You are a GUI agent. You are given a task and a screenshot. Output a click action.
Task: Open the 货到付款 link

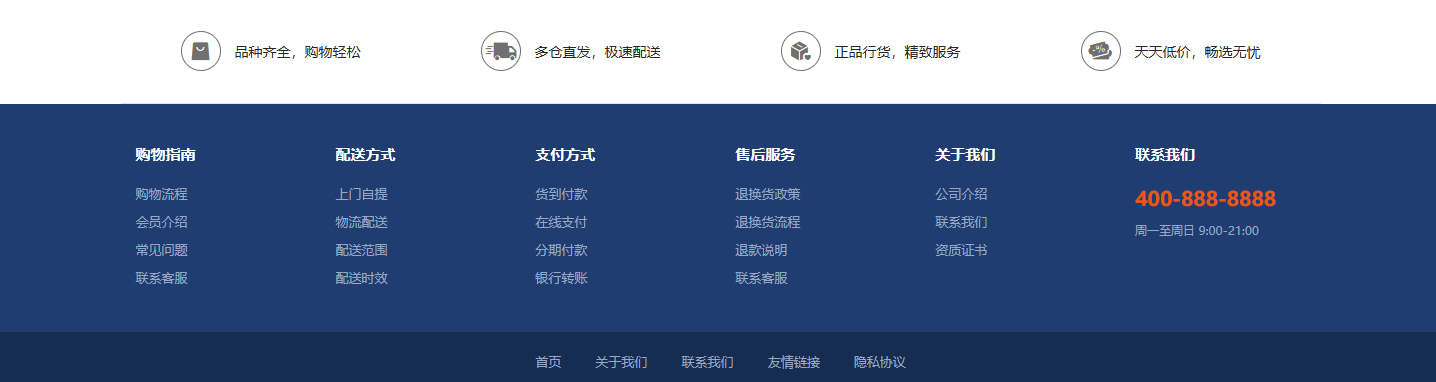pos(562,194)
